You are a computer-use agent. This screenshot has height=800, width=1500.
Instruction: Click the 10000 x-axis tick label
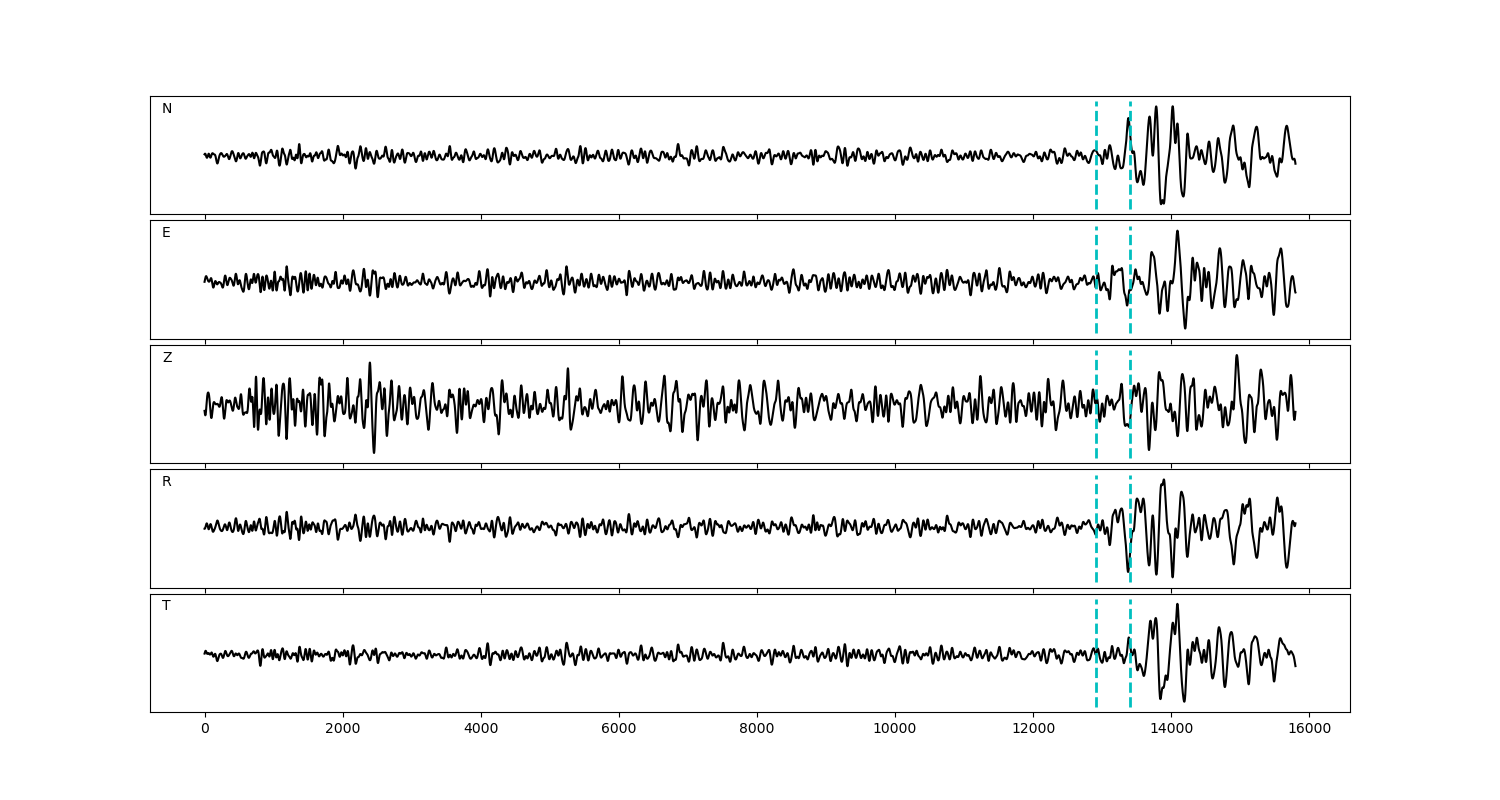tap(895, 730)
